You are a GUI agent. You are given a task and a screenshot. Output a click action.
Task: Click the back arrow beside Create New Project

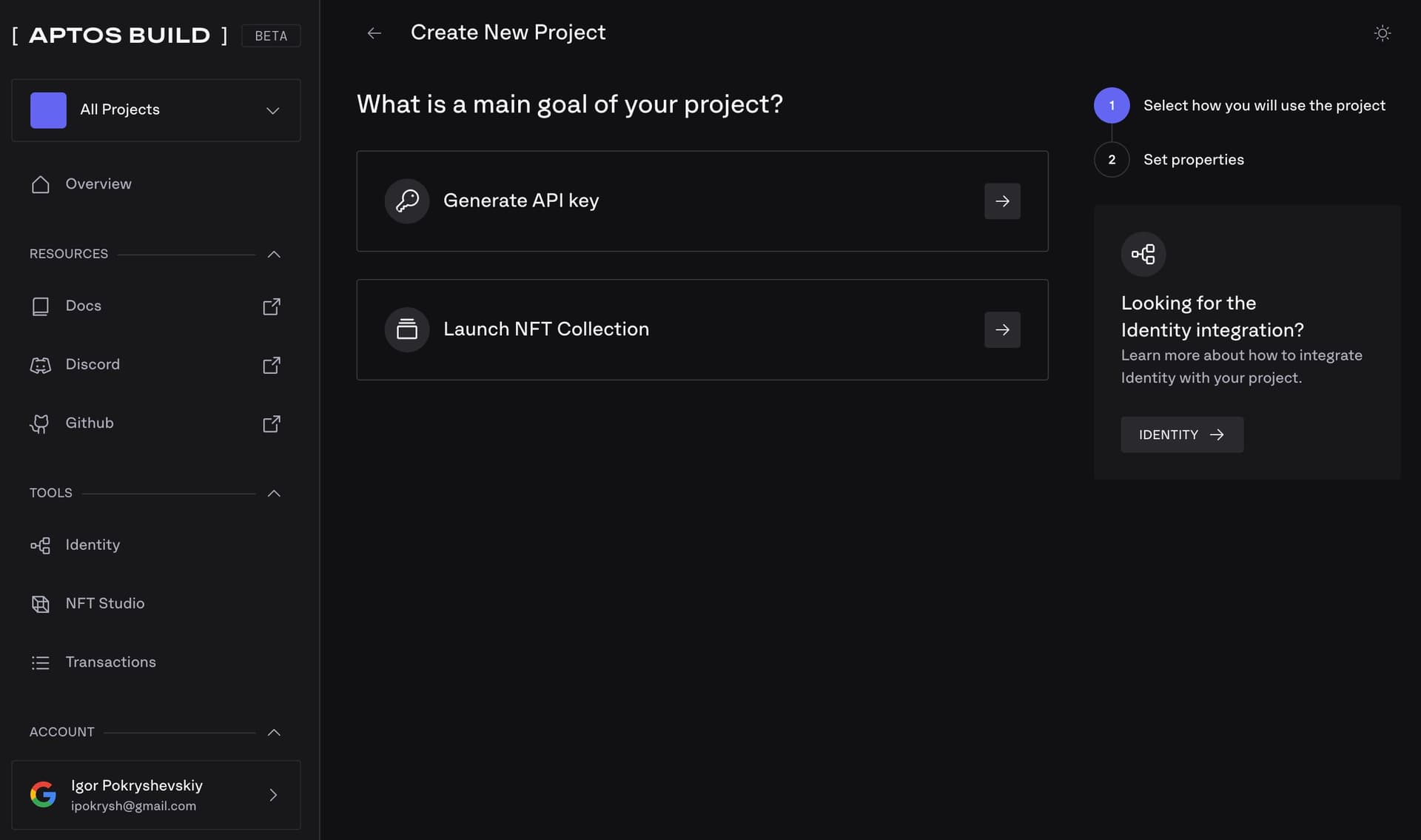tap(374, 33)
